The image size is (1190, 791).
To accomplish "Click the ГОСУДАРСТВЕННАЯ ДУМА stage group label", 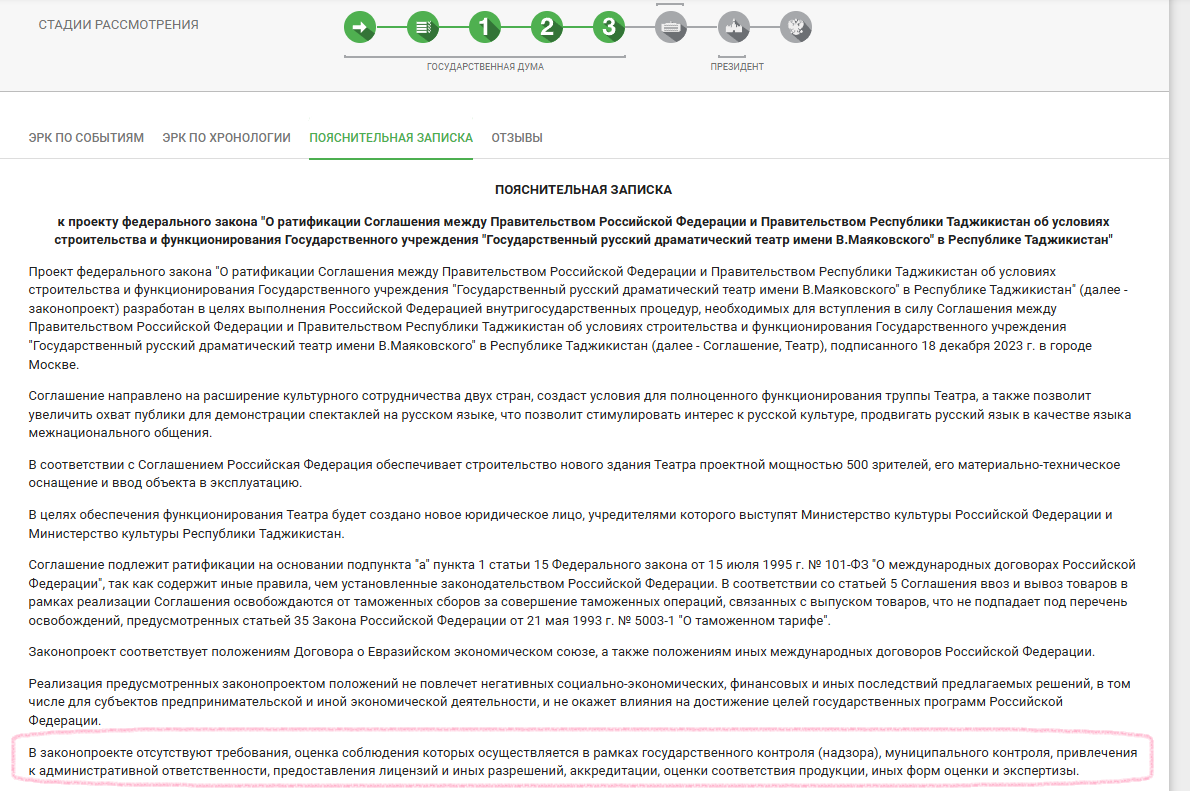I will tap(485, 67).
